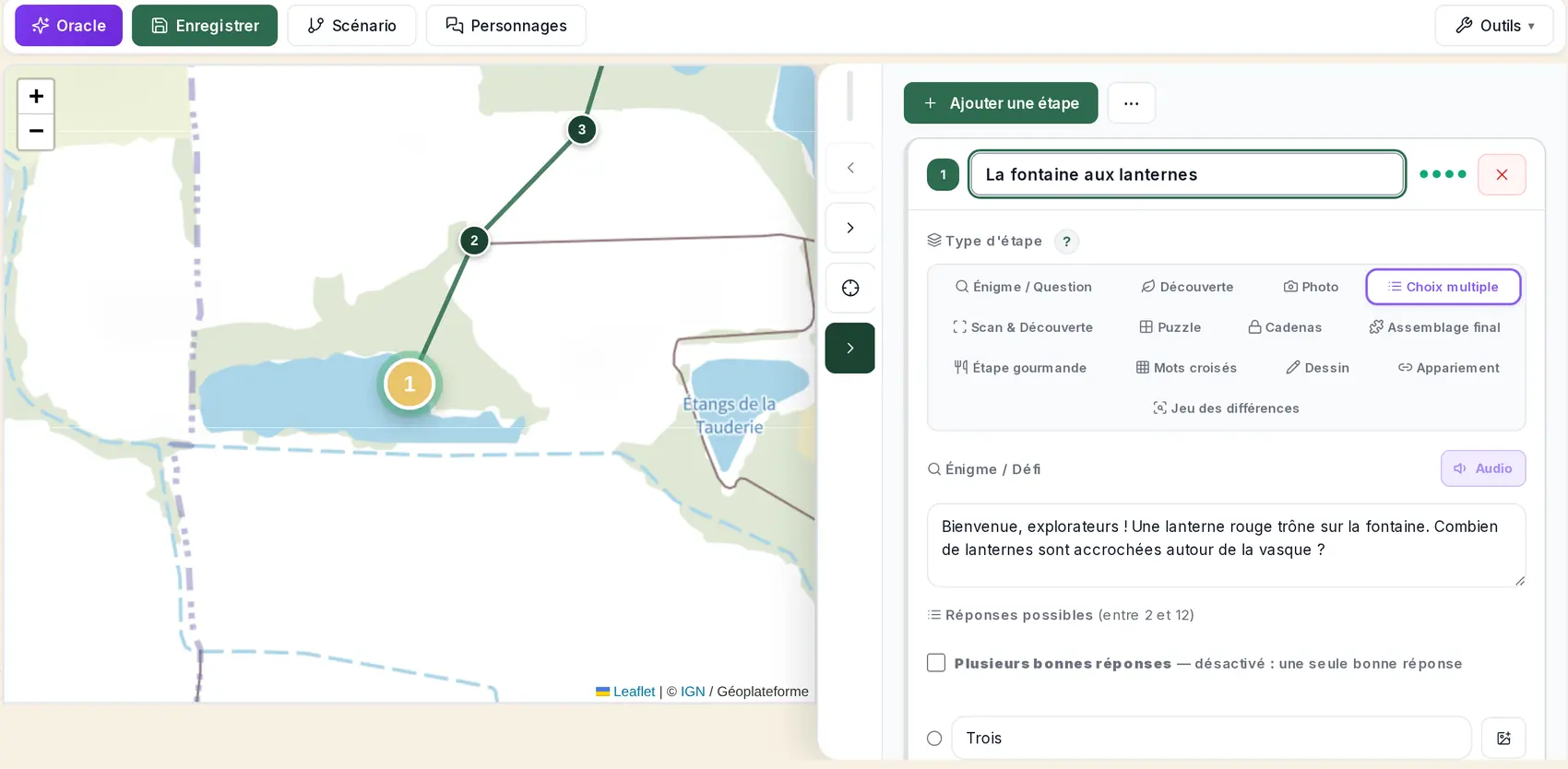Choose the Jeu des différences step type
Viewport: 1568px width, 769px height.
pyautogui.click(x=1227, y=408)
